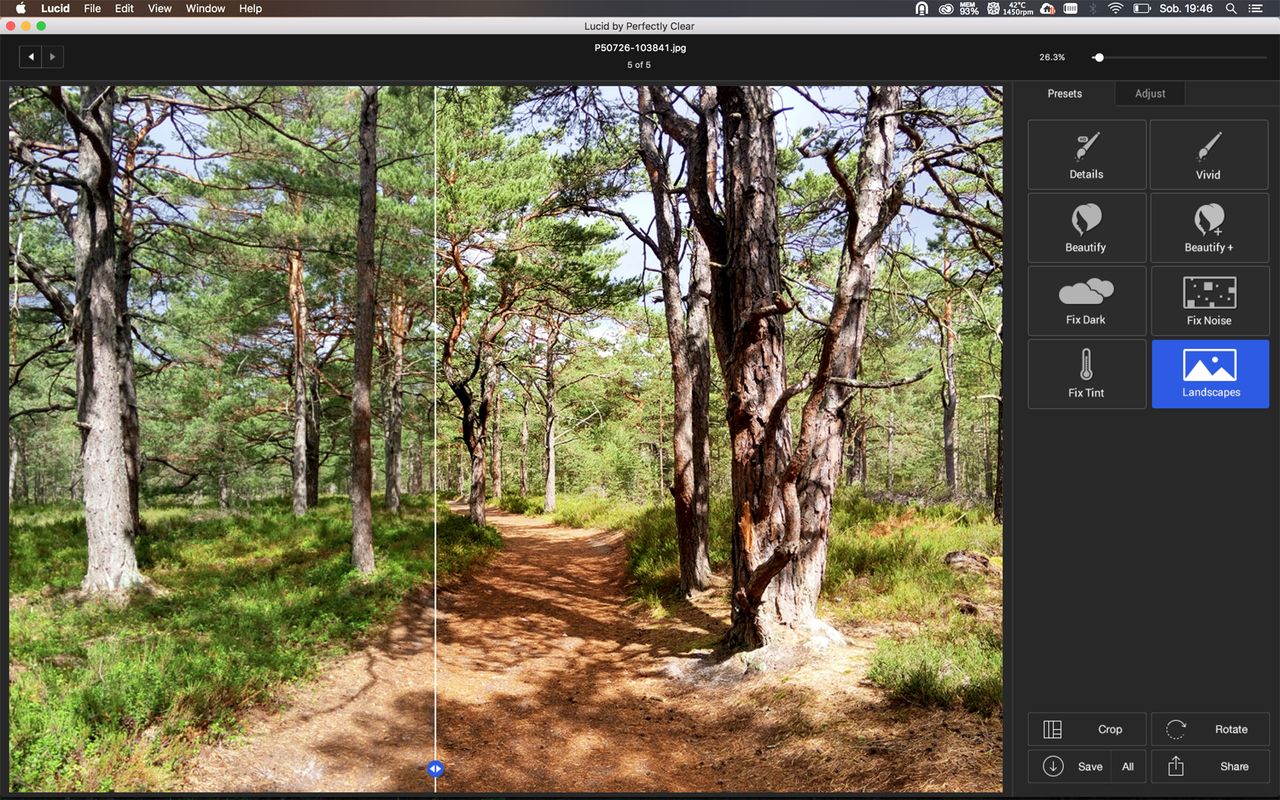Click the file name P50726-103841.jpg
1280x800 pixels.
[x=640, y=48]
